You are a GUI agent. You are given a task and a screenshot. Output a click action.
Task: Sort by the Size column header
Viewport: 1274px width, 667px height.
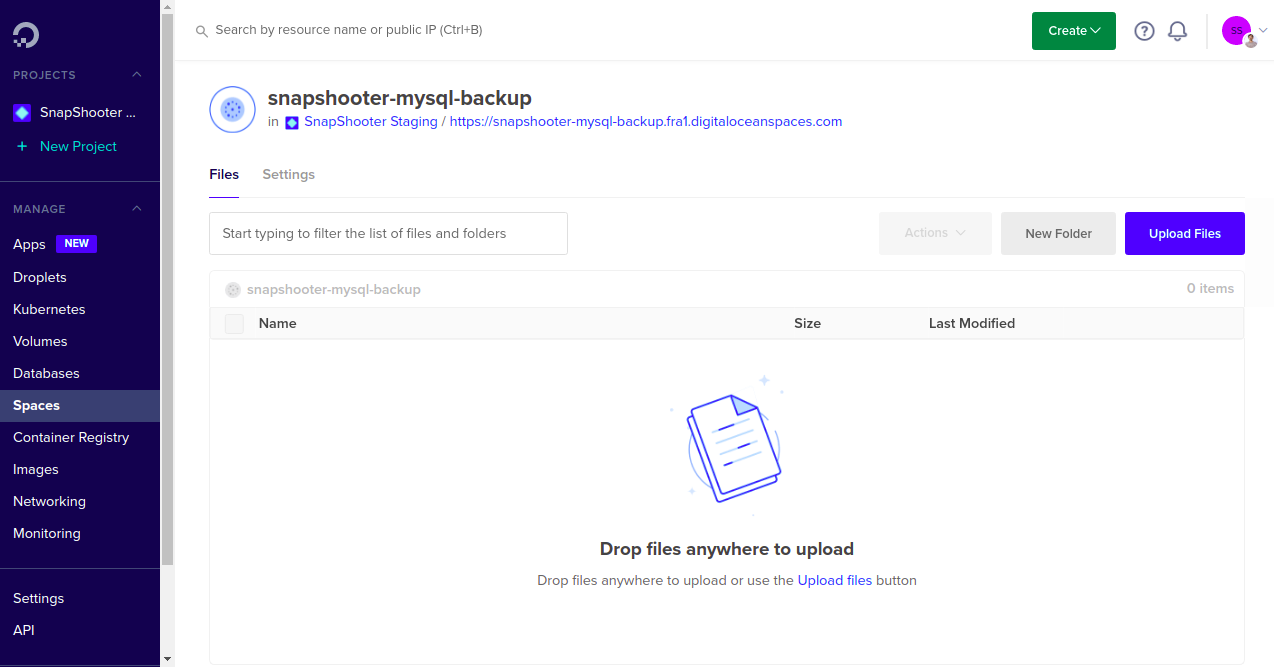coord(807,323)
